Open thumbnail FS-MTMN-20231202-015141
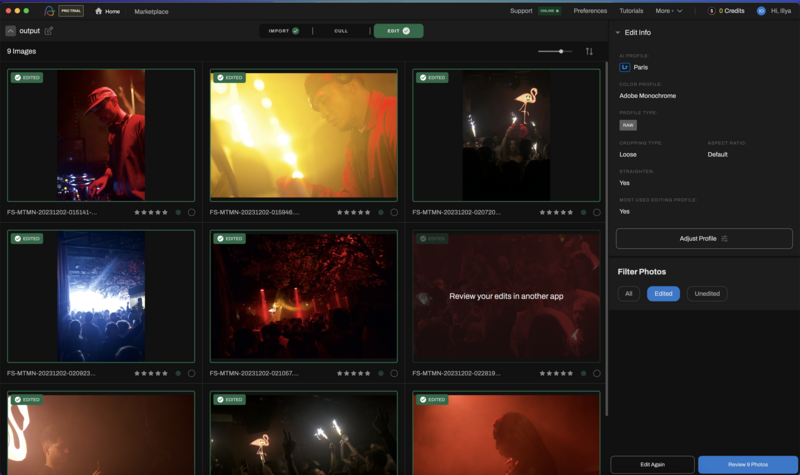The width and height of the screenshot is (800, 475). click(x=101, y=135)
